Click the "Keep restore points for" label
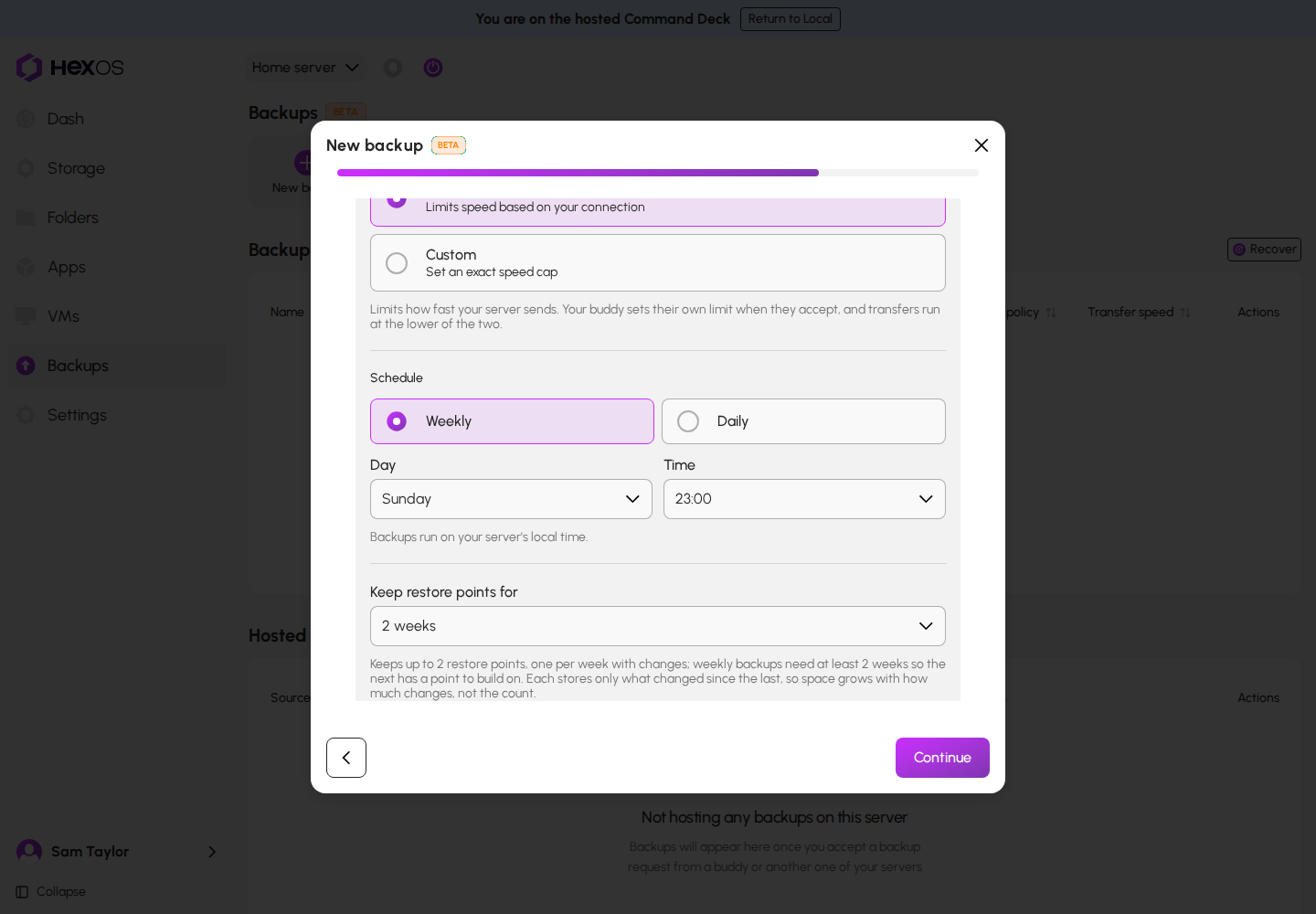Image resolution: width=1316 pixels, height=914 pixels. (x=444, y=592)
